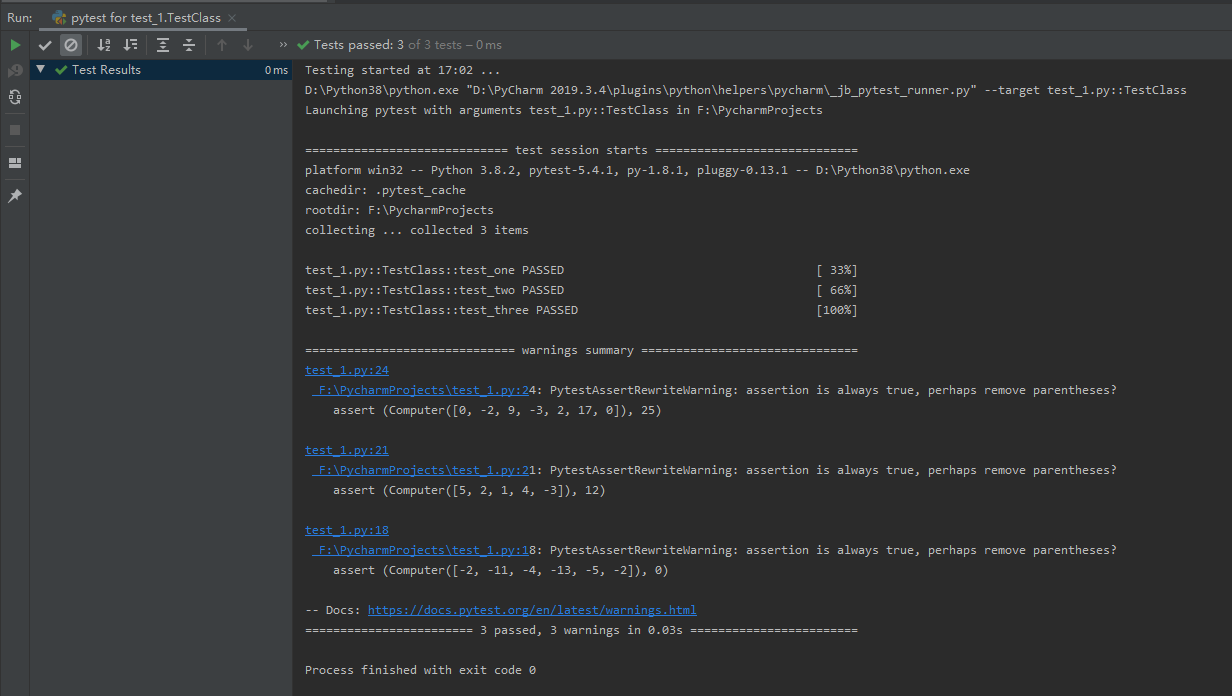Click Rerun Failed Tests icon
The width and height of the screenshot is (1232, 696).
tap(15, 71)
